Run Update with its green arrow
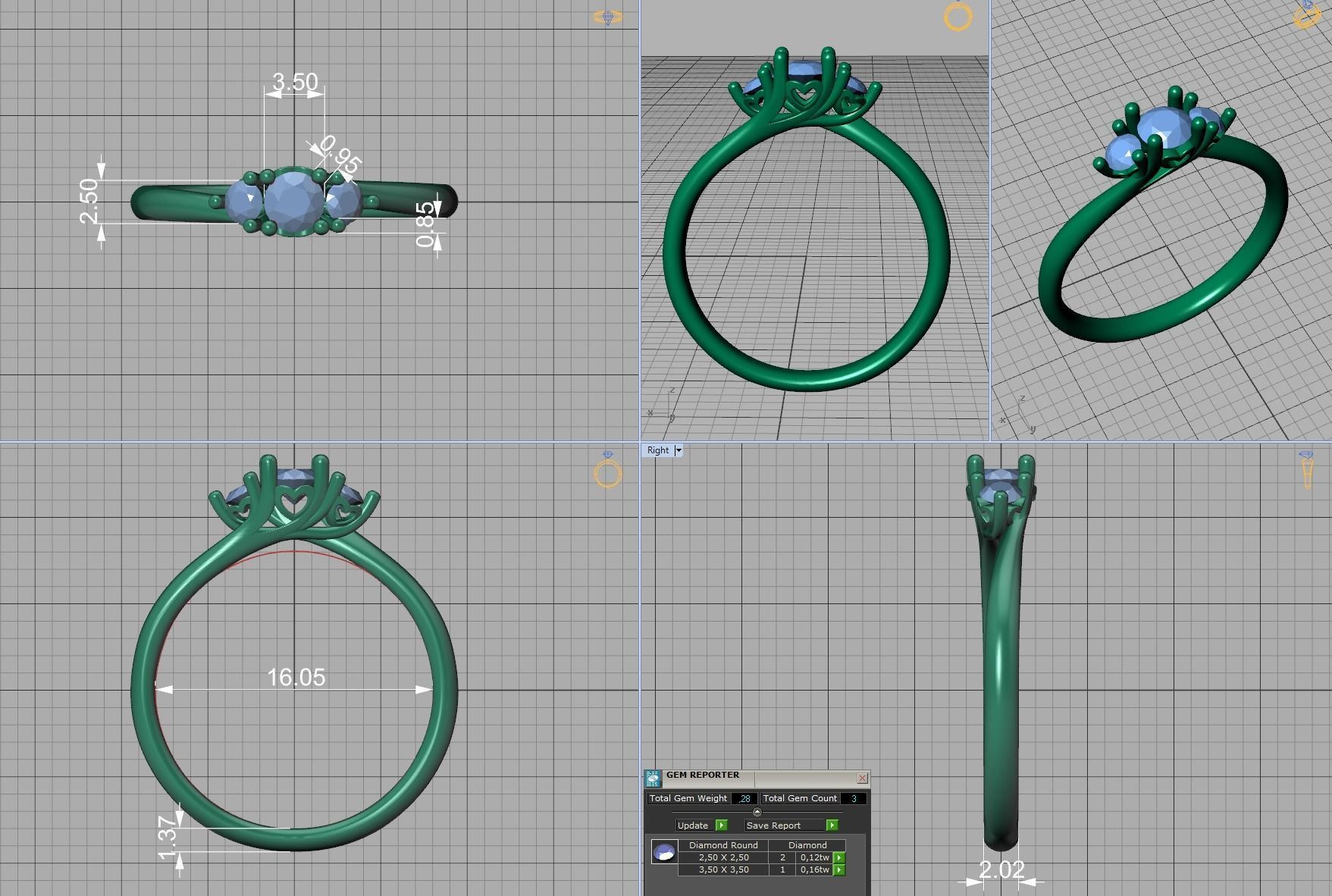This screenshot has width=1332, height=896. coord(721,826)
